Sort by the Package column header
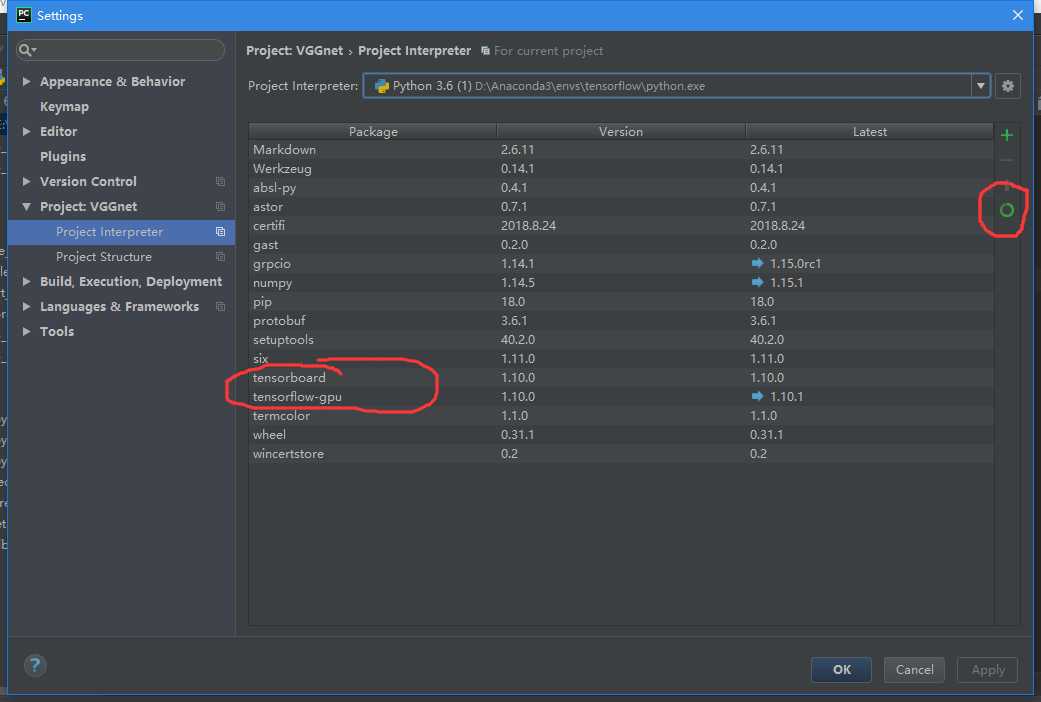The width and height of the screenshot is (1041, 702). pos(373,132)
